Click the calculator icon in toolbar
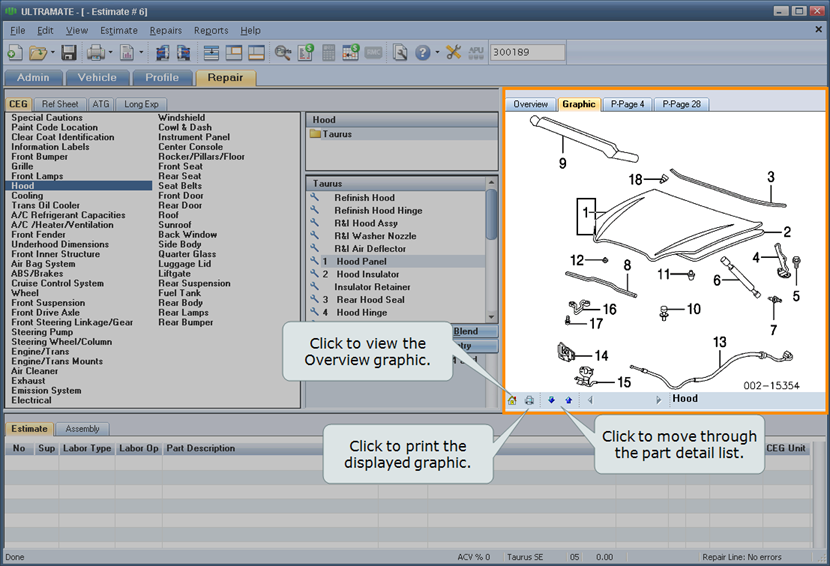Image resolution: width=830 pixels, height=566 pixels. 328,52
